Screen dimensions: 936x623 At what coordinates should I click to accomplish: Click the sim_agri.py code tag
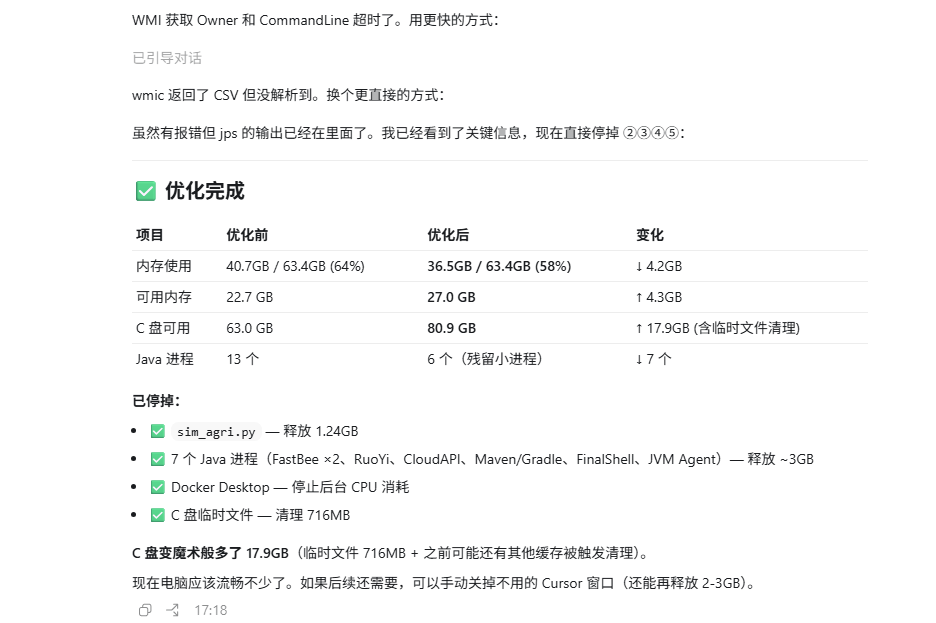[216, 431]
